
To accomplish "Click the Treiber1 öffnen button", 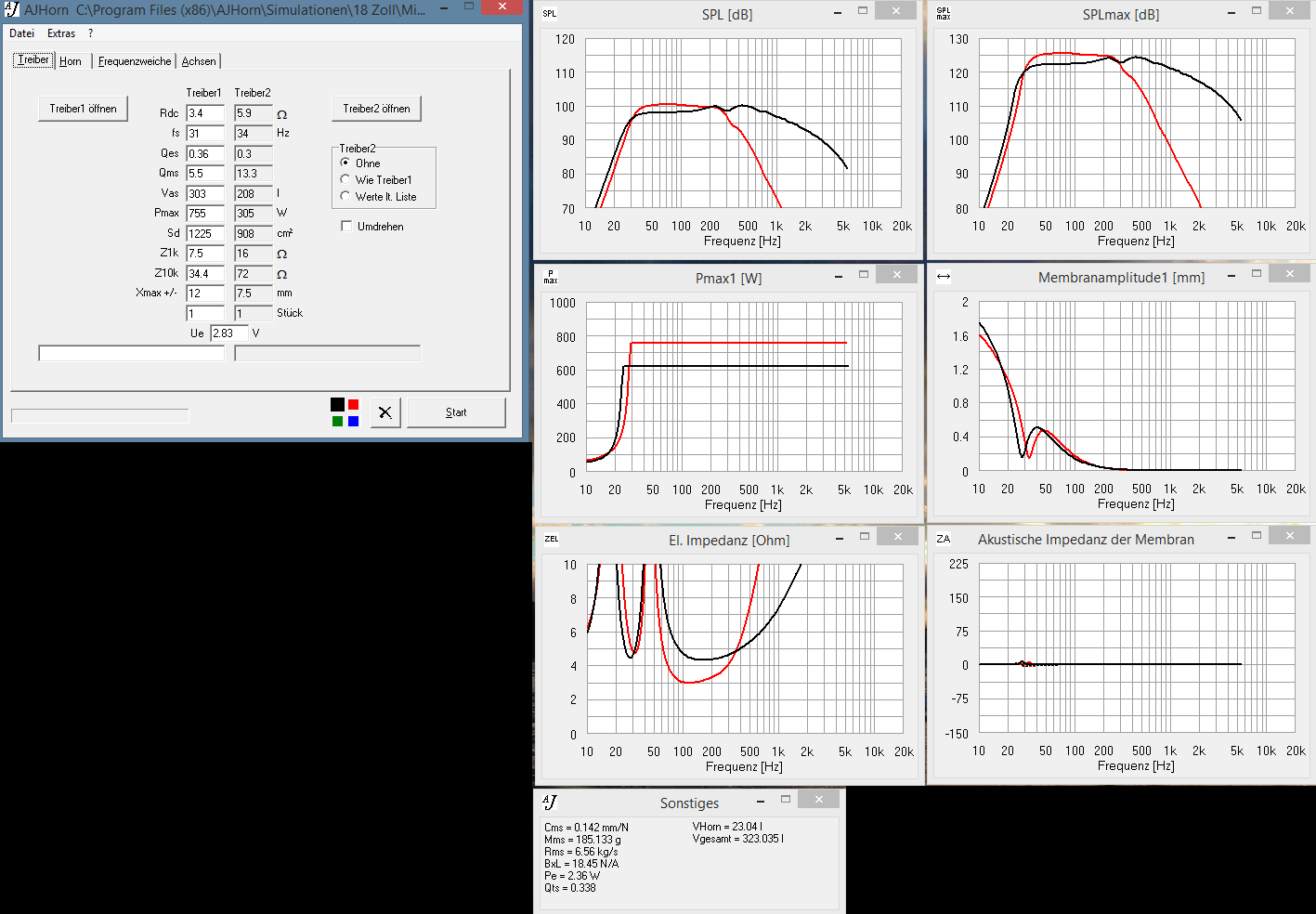I will tap(83, 109).
